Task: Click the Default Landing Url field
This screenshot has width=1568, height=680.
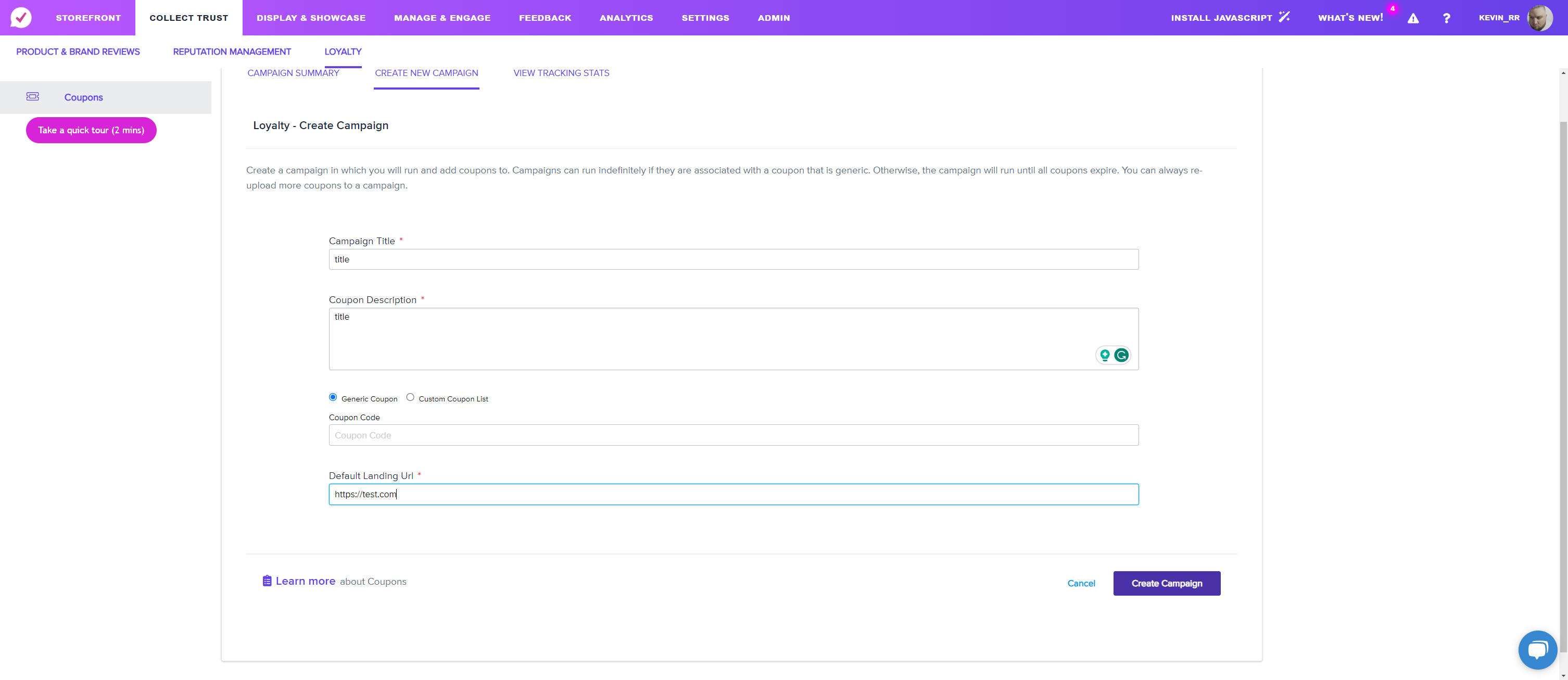Action: point(734,494)
